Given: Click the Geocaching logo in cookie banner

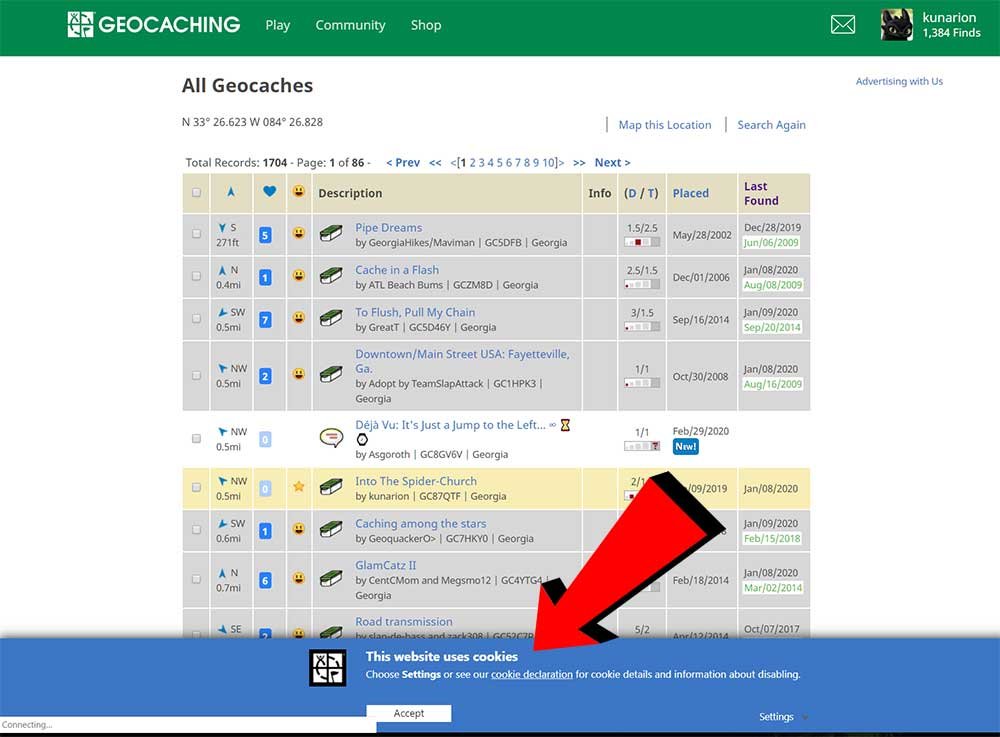Looking at the screenshot, I should (x=328, y=668).
